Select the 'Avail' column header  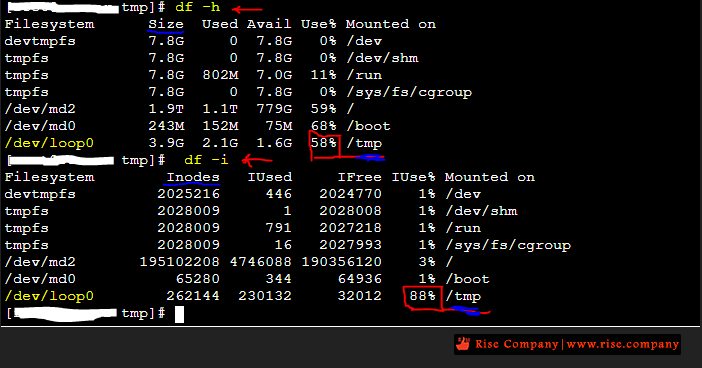point(269,24)
